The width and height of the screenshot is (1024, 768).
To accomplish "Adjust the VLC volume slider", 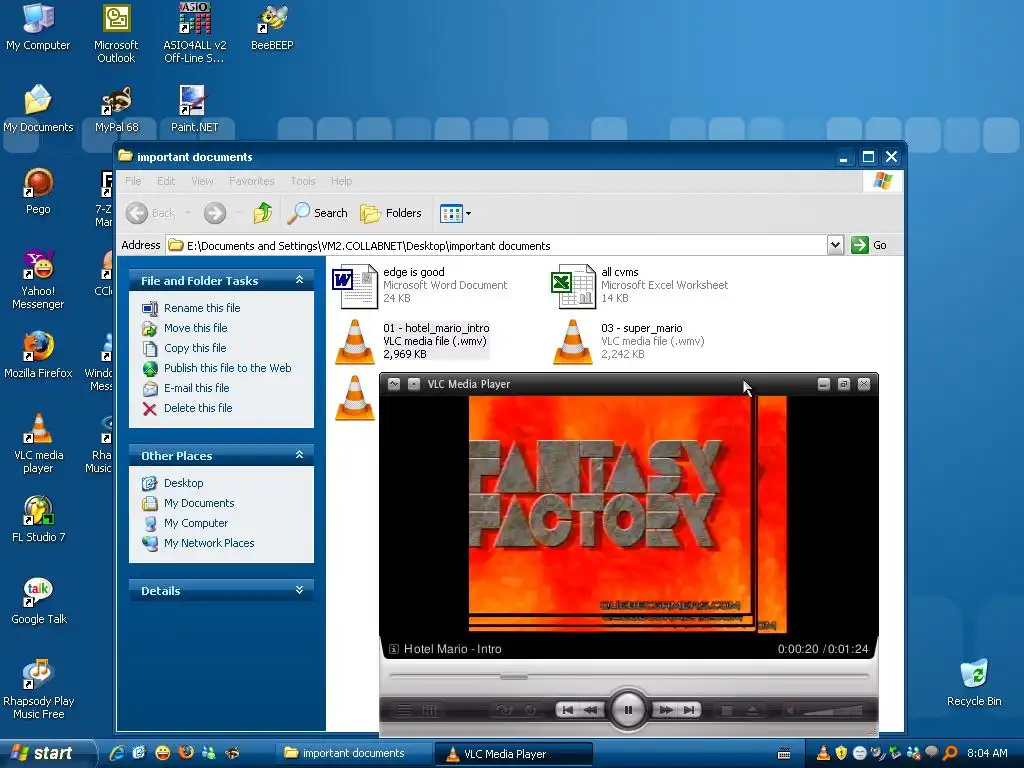I will (833, 710).
